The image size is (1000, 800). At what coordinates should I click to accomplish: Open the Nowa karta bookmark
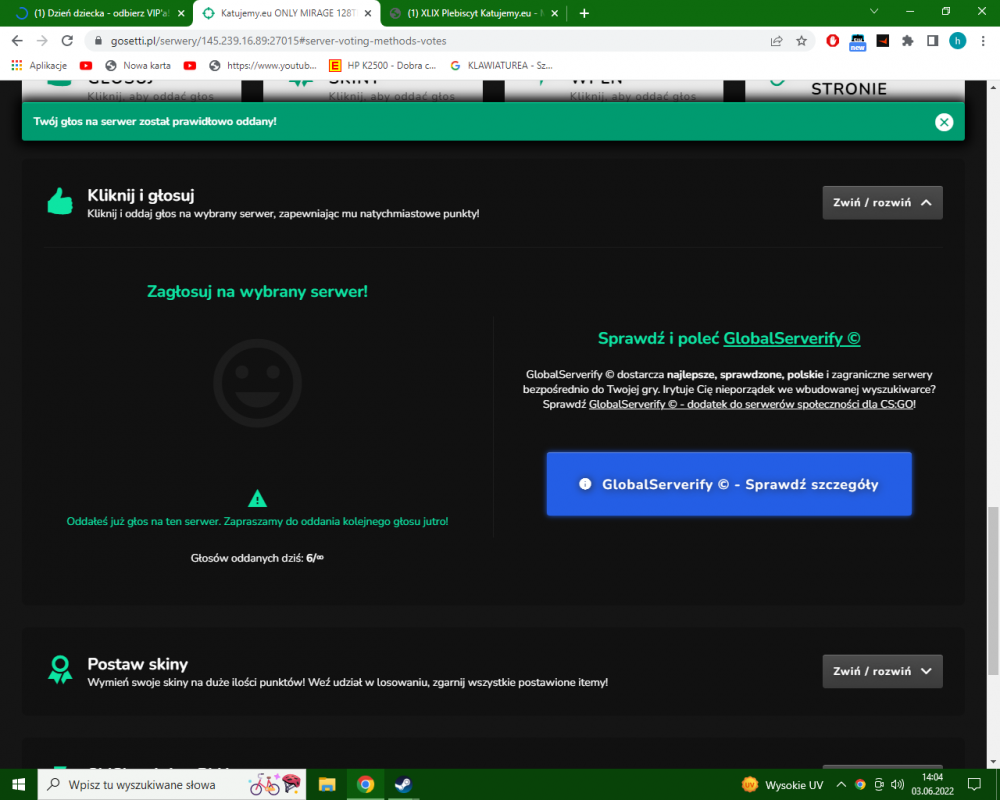pyautogui.click(x=138, y=66)
